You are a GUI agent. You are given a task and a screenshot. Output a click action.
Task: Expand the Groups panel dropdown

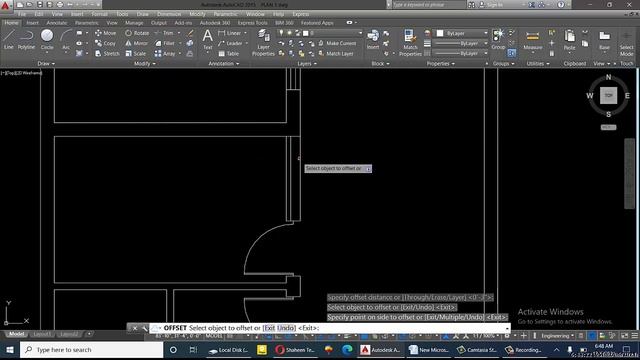(503, 64)
